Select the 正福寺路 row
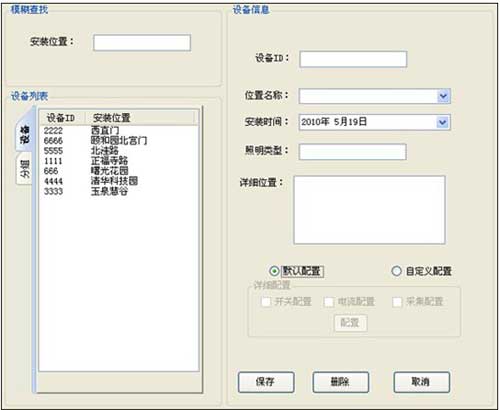This screenshot has height=410, width=500. (x=119, y=161)
